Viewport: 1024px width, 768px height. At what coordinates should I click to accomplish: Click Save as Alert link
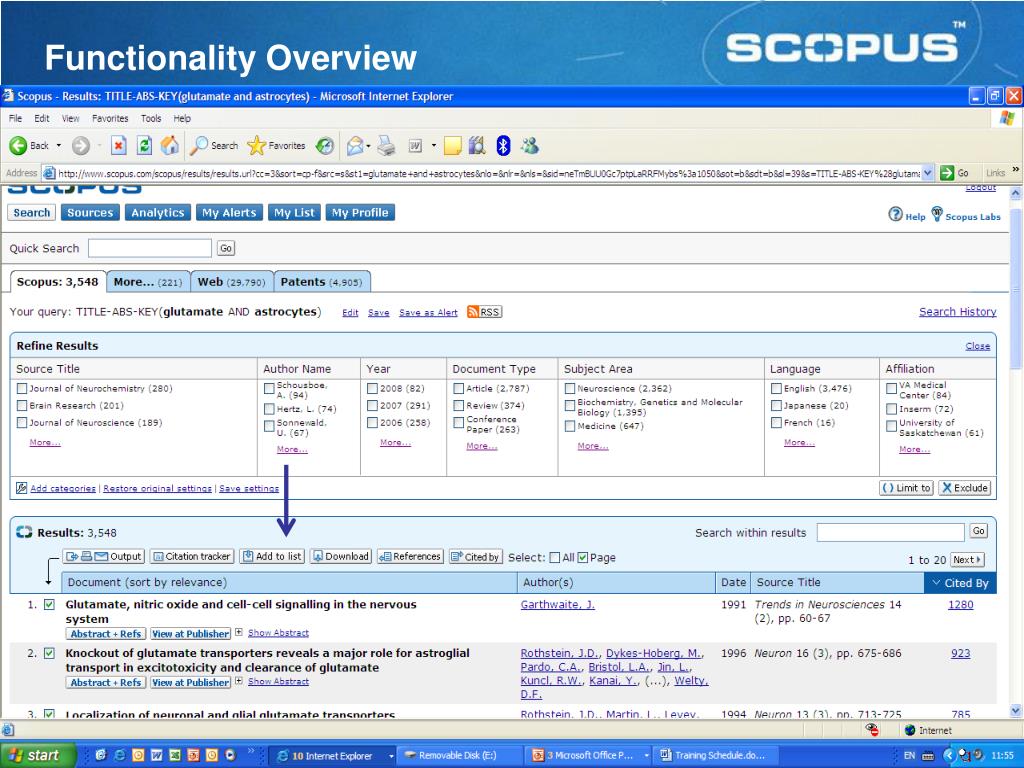click(x=428, y=313)
